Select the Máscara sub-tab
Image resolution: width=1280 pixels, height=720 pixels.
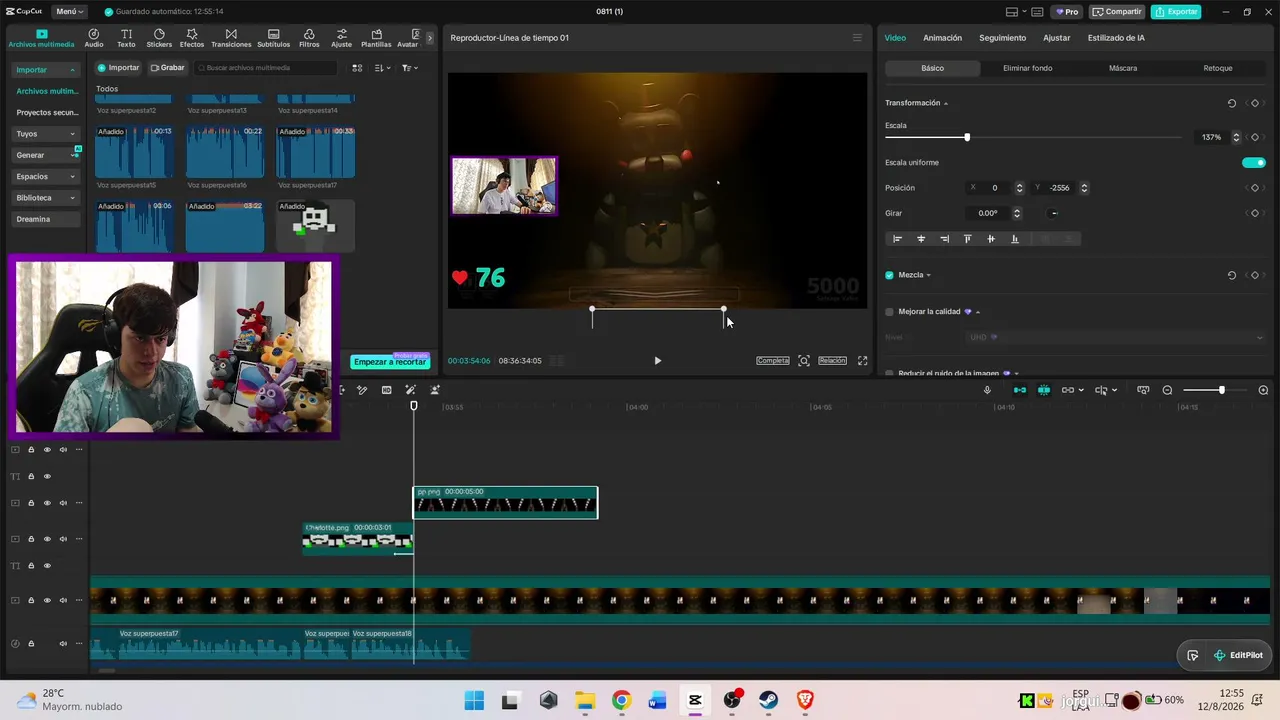click(x=1122, y=68)
